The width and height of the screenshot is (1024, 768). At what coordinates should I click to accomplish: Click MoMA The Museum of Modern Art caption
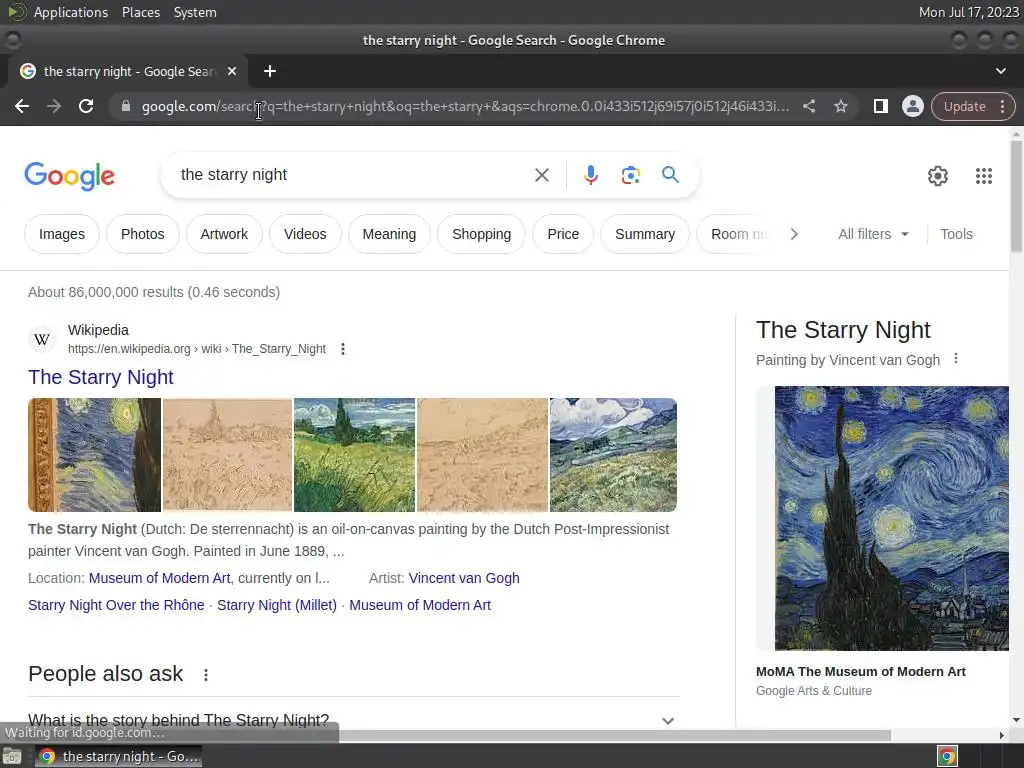click(x=860, y=672)
